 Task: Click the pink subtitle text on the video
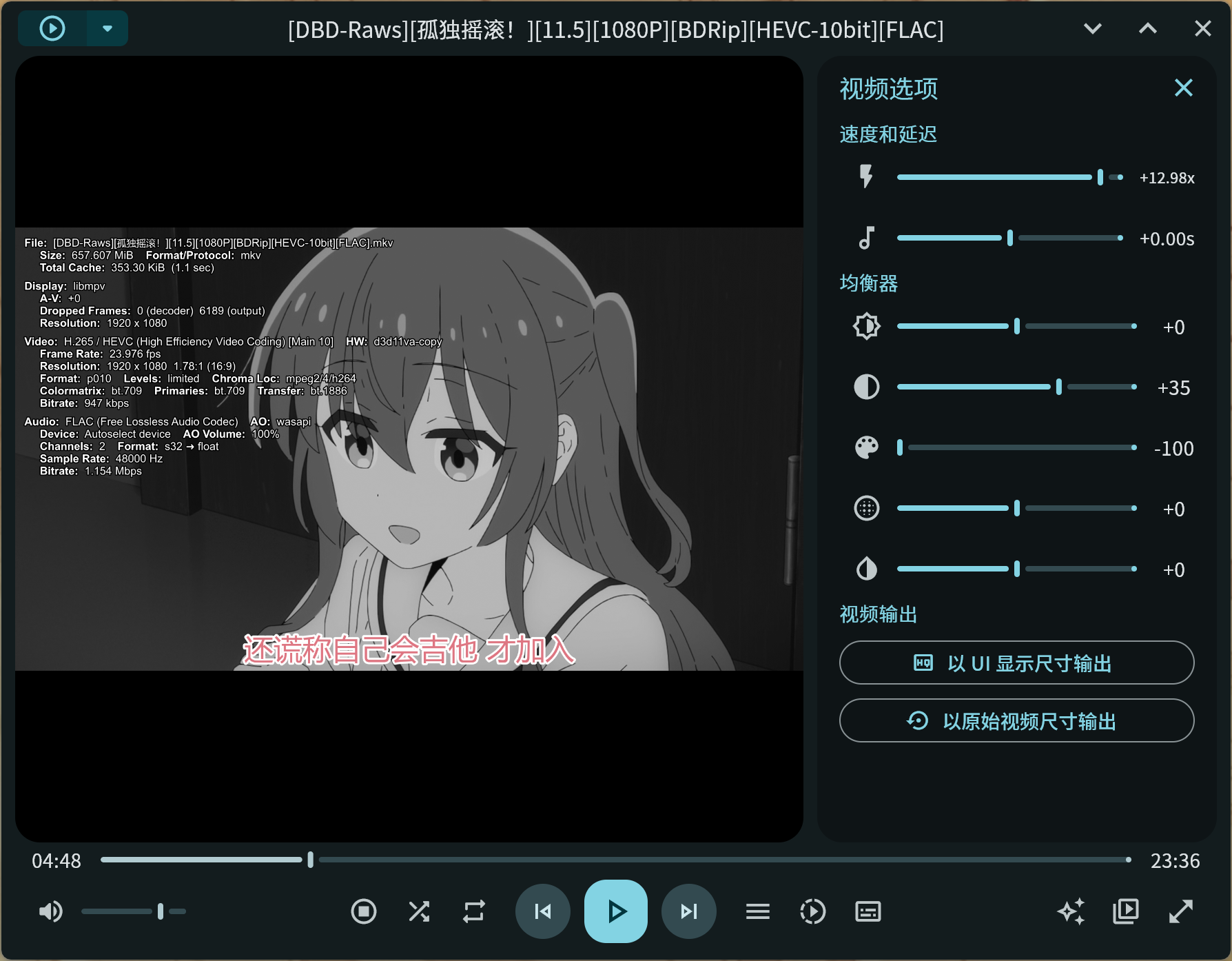coord(409,649)
